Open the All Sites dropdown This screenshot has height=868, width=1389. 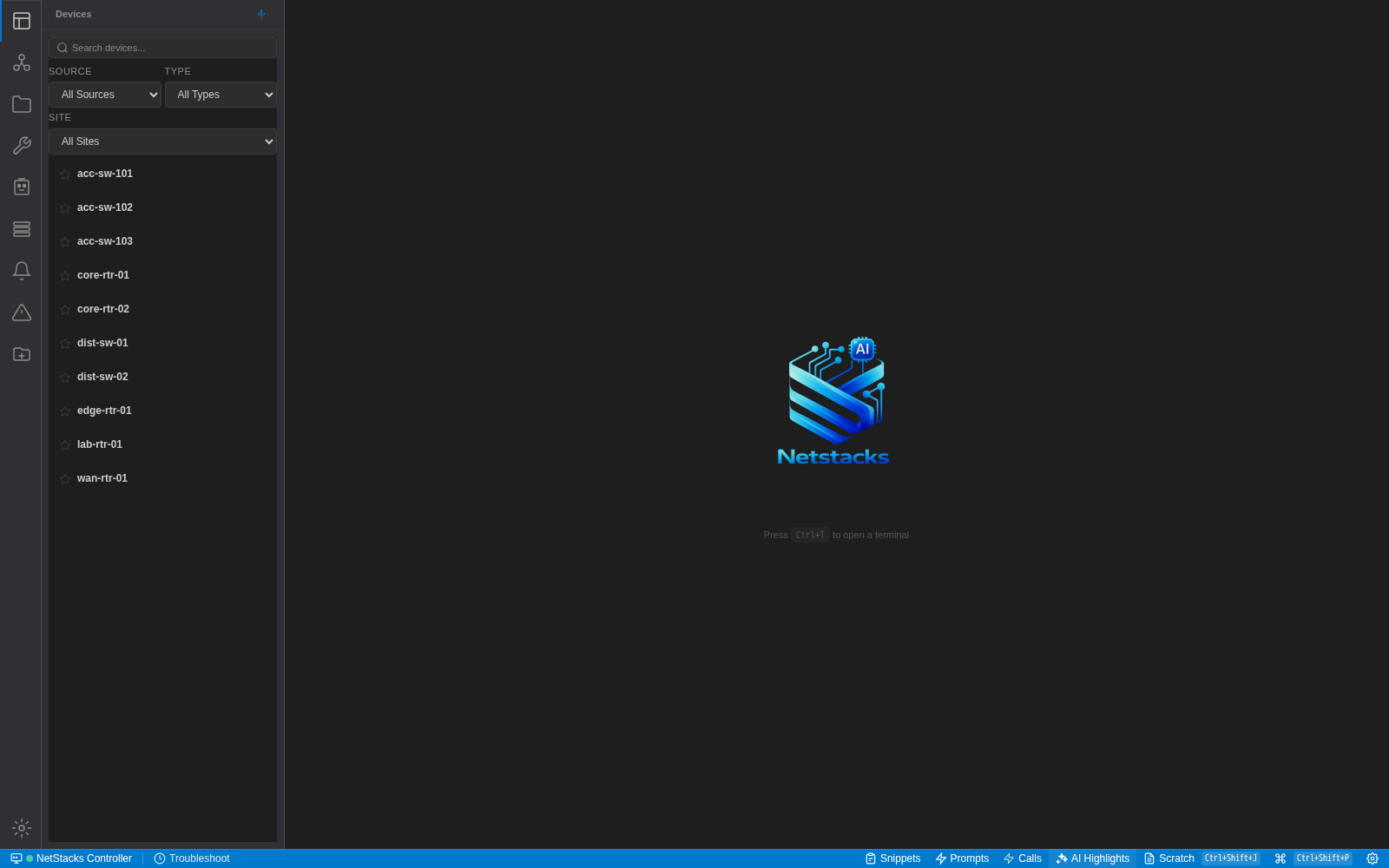(x=162, y=141)
